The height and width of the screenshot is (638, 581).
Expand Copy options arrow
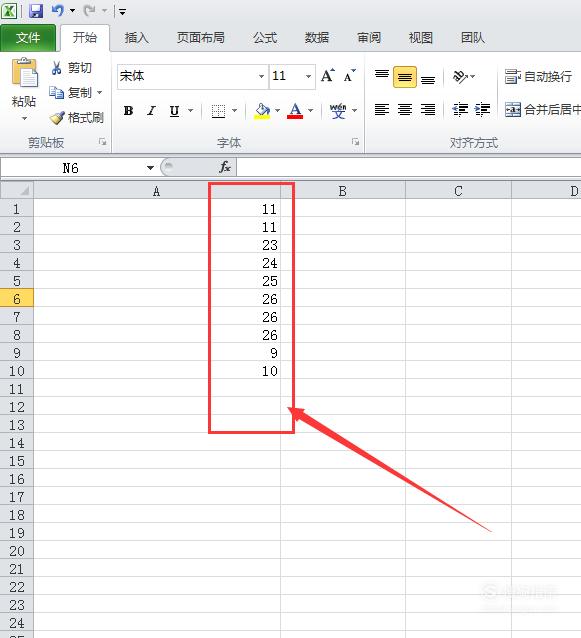pos(100,93)
